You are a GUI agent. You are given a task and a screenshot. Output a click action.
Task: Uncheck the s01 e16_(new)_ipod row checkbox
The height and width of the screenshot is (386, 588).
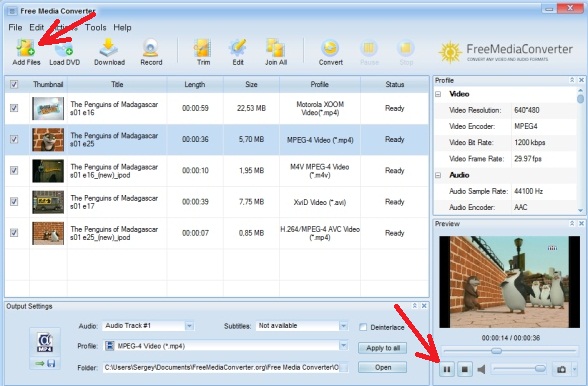[x=14, y=170]
